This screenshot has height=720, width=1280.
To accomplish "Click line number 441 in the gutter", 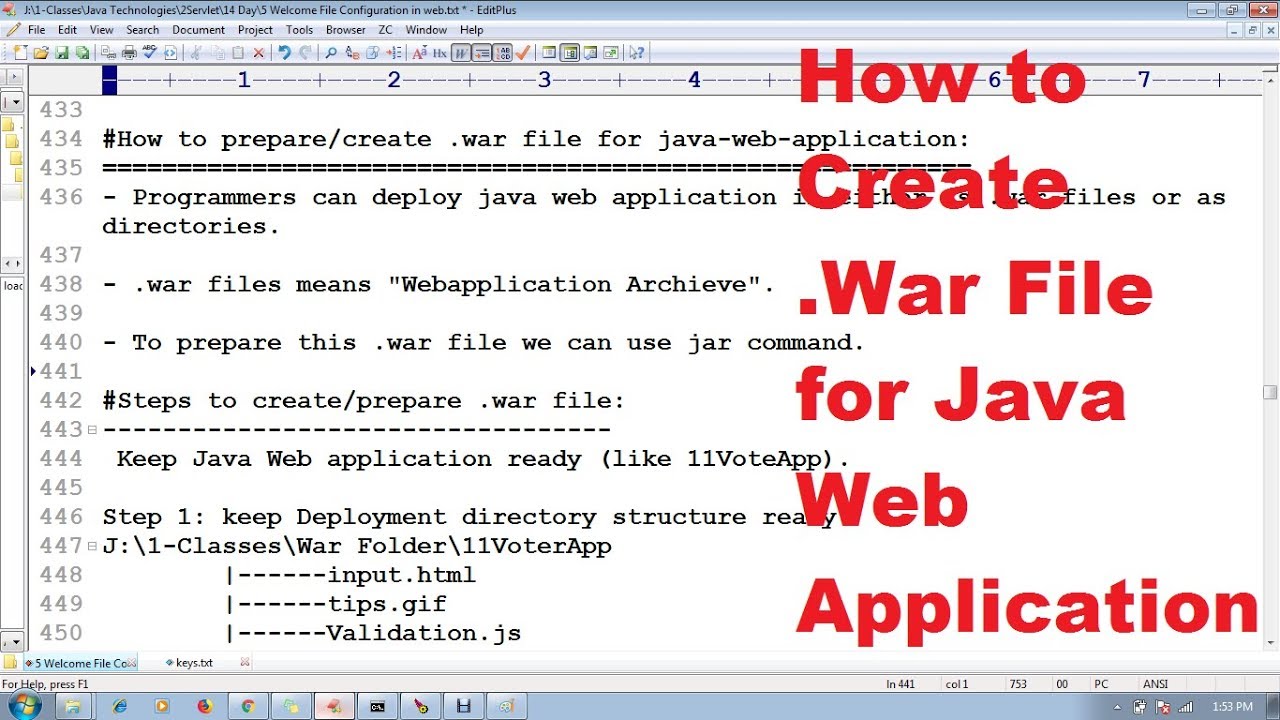I will point(61,371).
